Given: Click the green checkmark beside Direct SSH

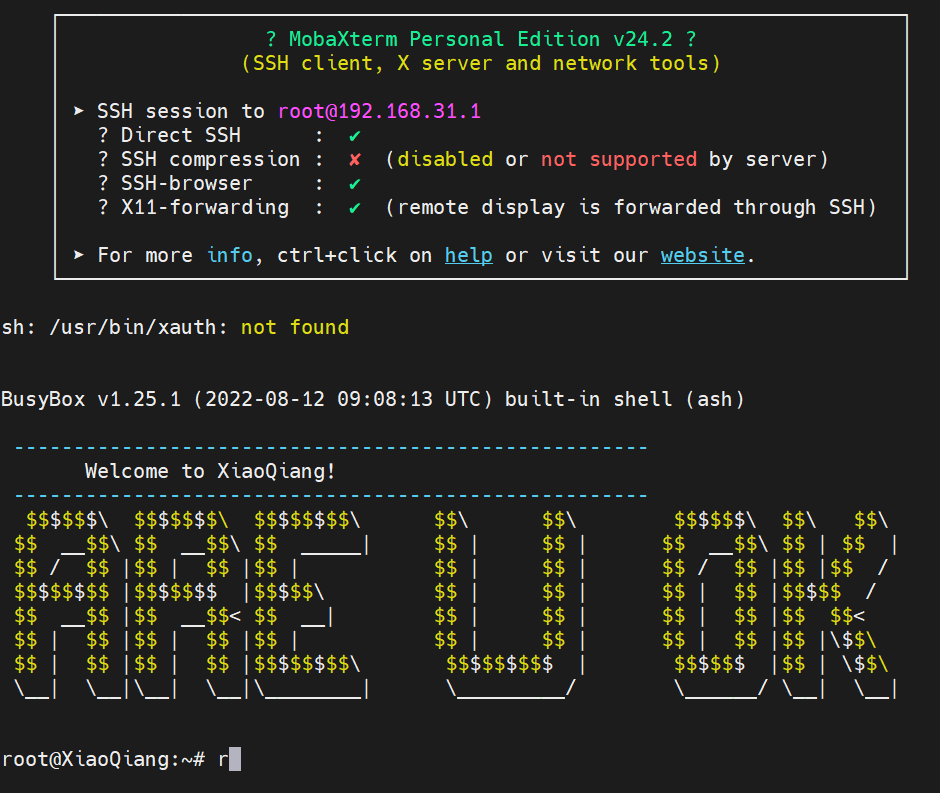Looking at the screenshot, I should click(x=355, y=135).
